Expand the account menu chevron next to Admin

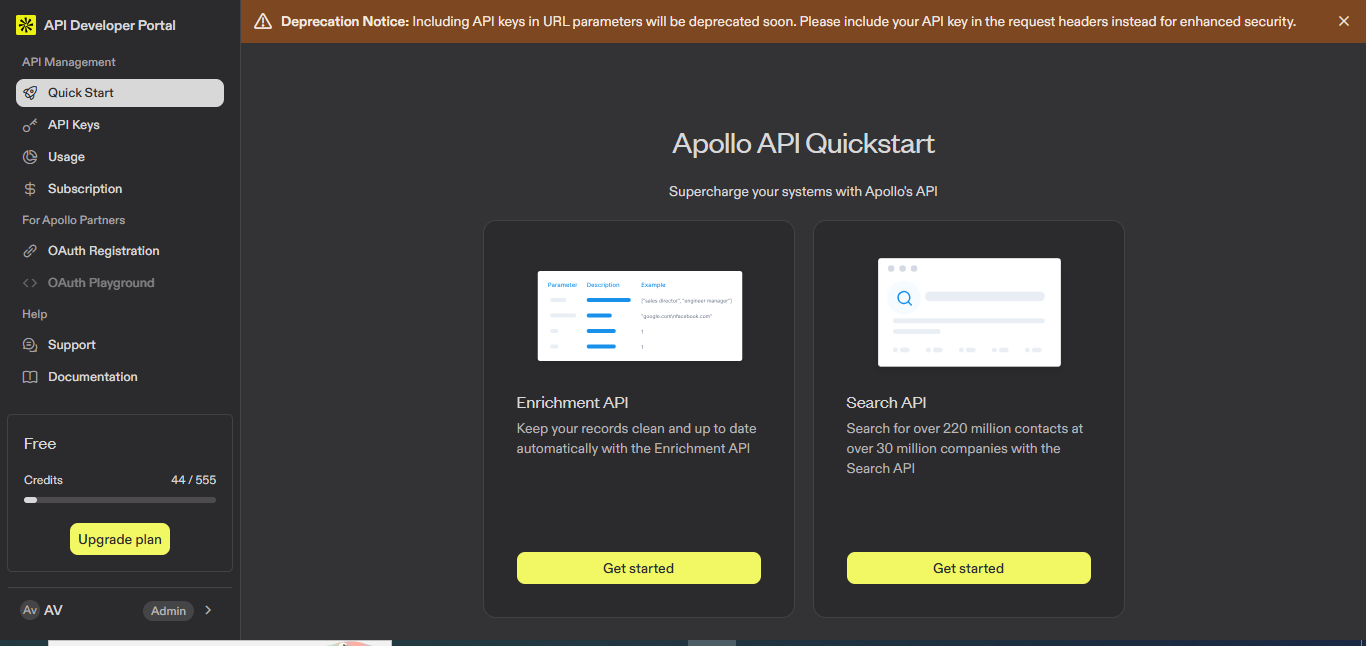tap(208, 610)
